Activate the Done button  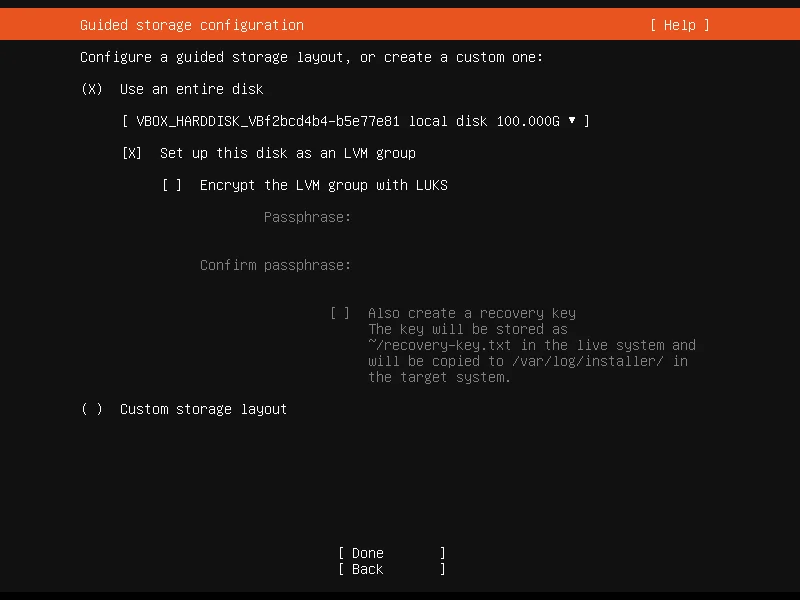point(392,553)
